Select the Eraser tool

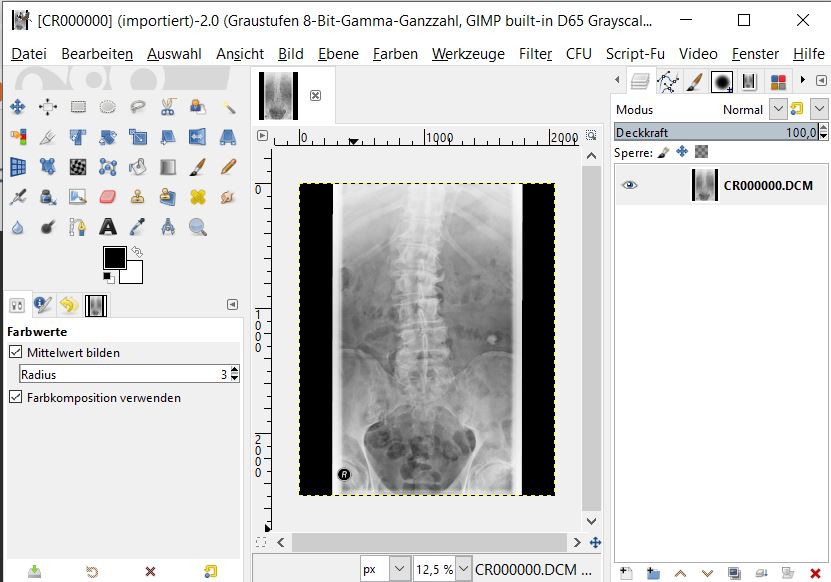[108, 197]
